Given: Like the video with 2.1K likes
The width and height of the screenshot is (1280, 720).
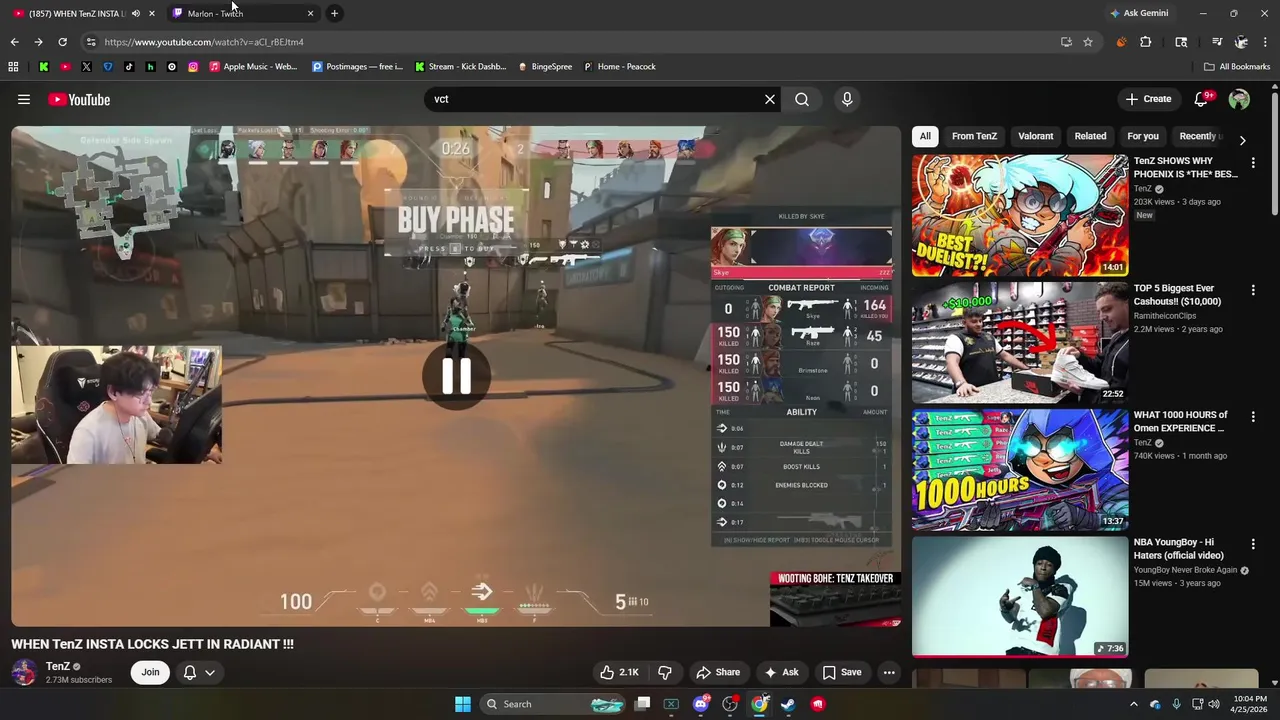Looking at the screenshot, I should 619,672.
